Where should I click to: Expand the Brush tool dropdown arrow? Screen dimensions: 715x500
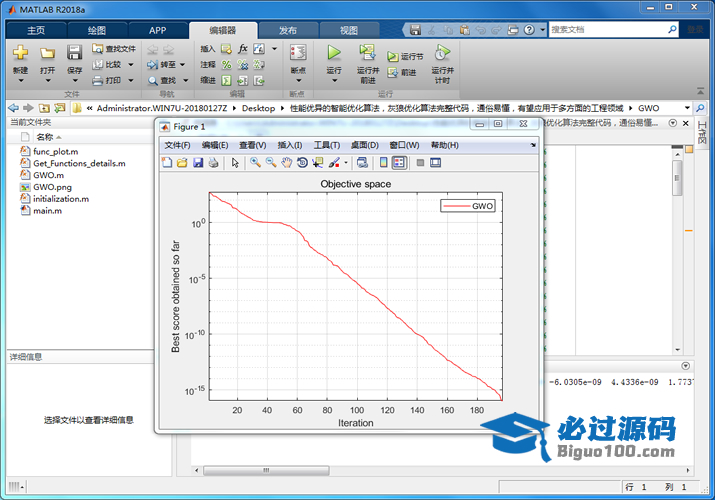pos(345,163)
